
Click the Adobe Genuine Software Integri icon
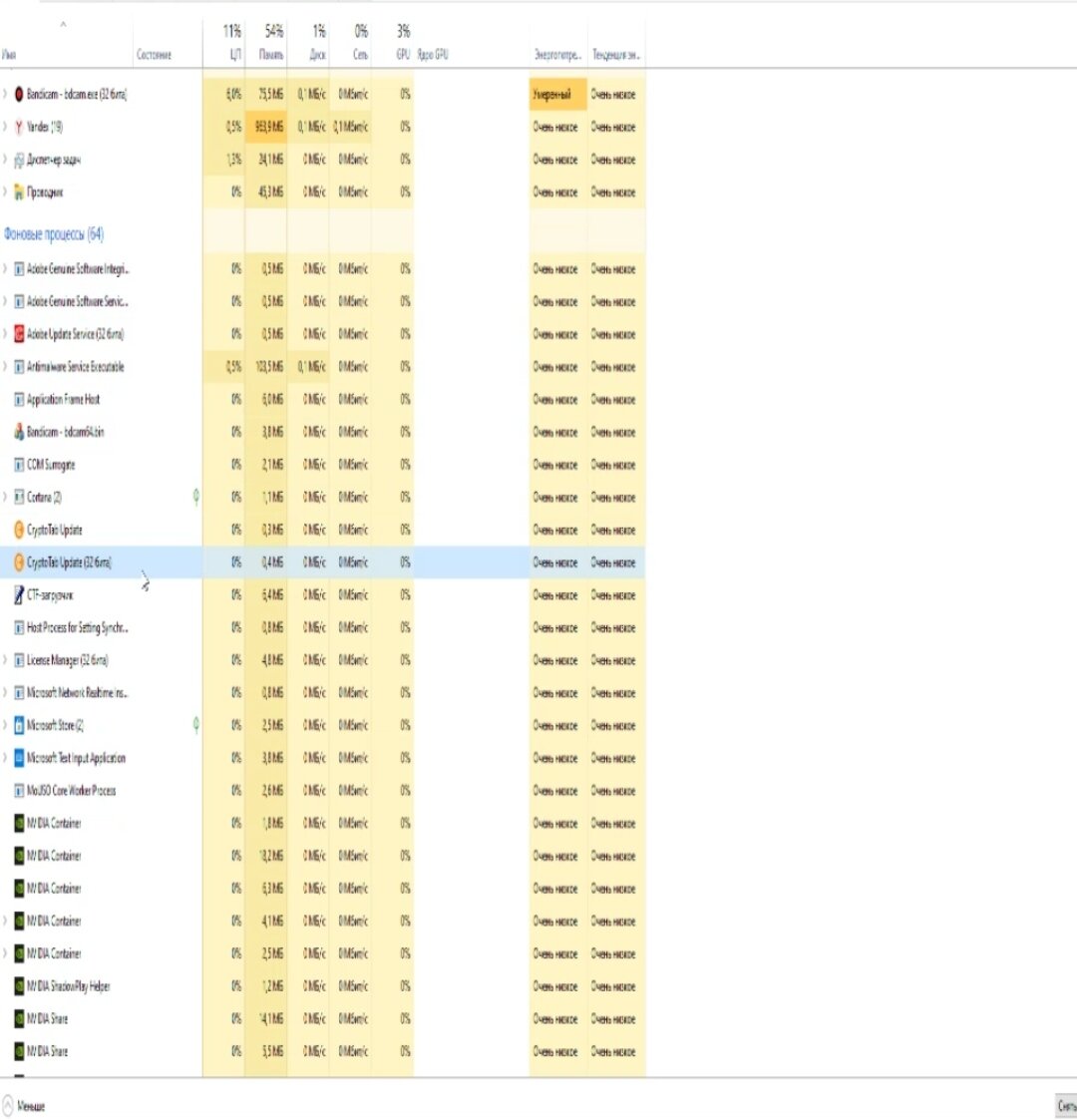(19, 269)
